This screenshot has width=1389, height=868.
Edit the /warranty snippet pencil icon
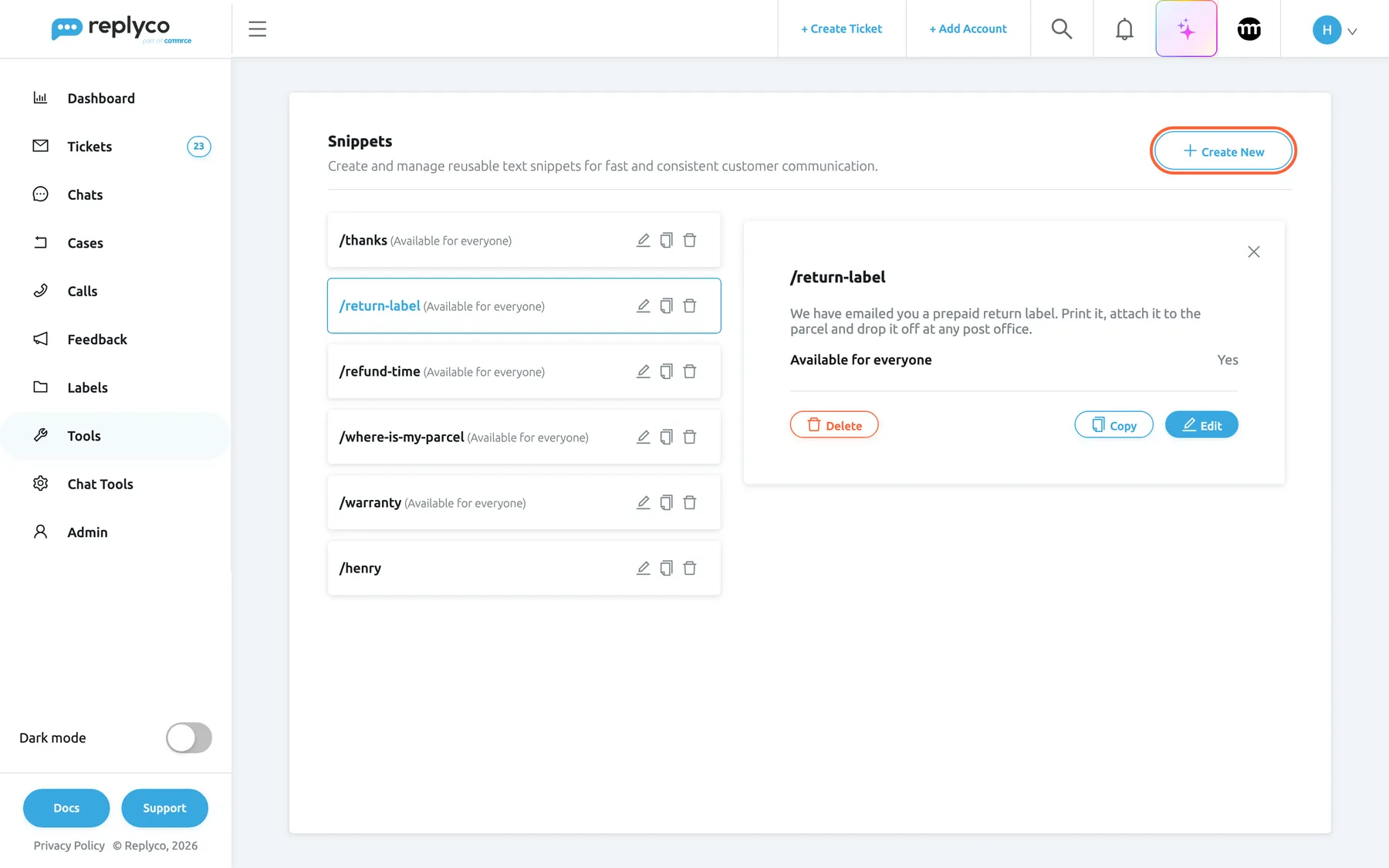pyautogui.click(x=643, y=502)
